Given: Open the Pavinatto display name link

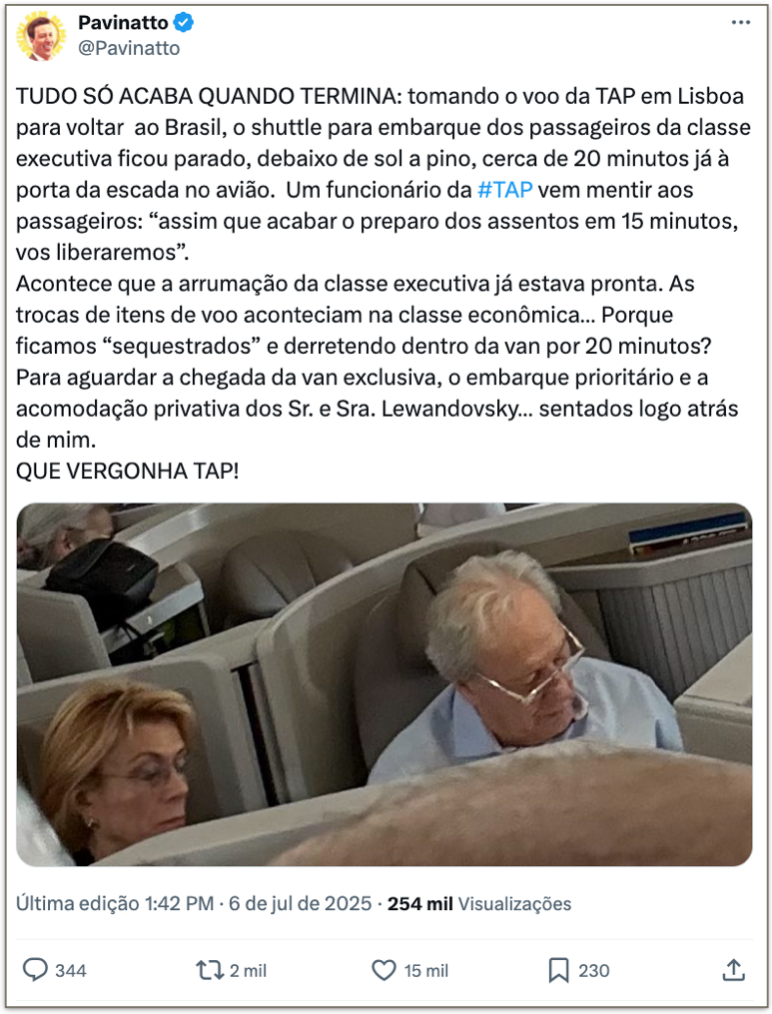Looking at the screenshot, I should (123, 23).
